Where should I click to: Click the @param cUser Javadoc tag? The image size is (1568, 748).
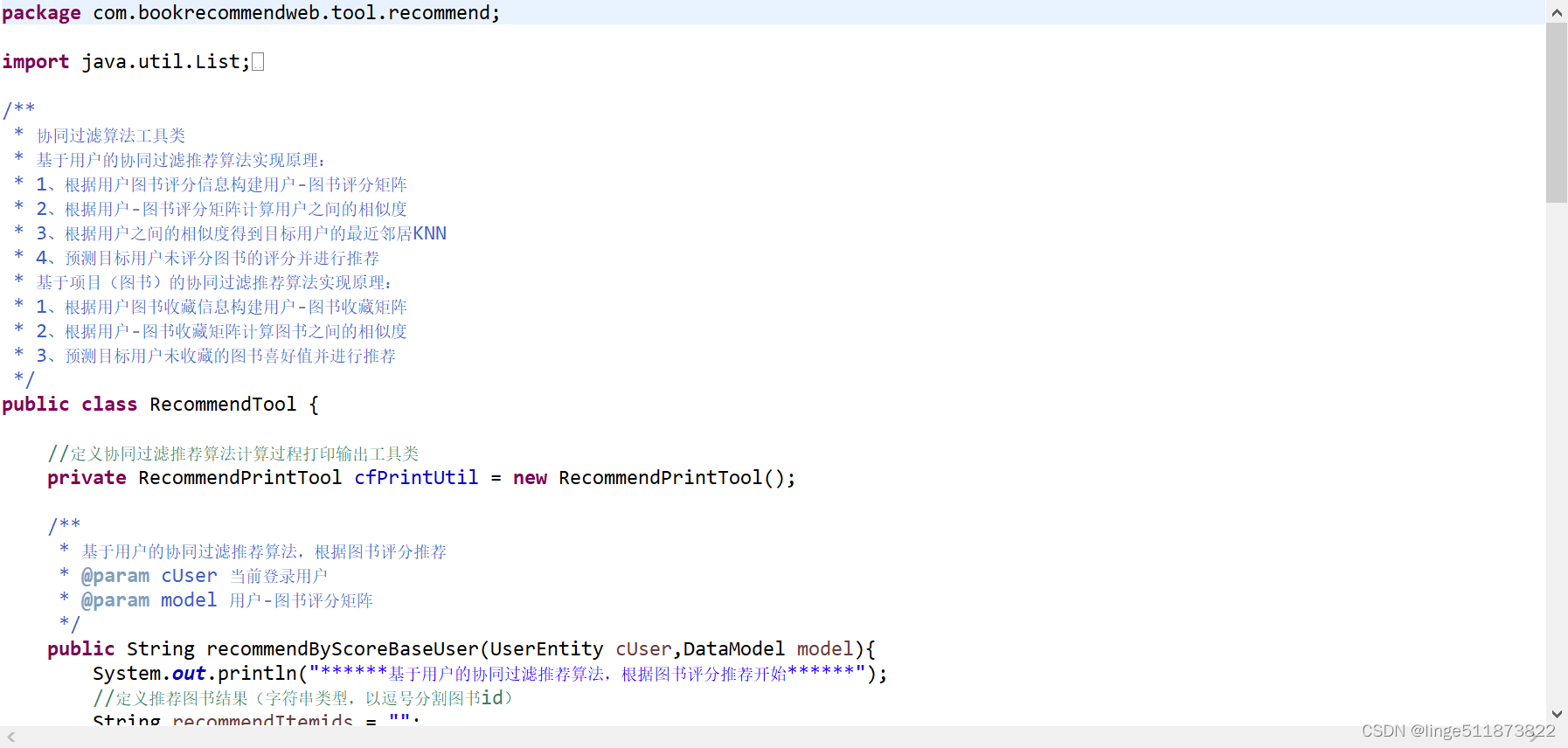coord(149,576)
